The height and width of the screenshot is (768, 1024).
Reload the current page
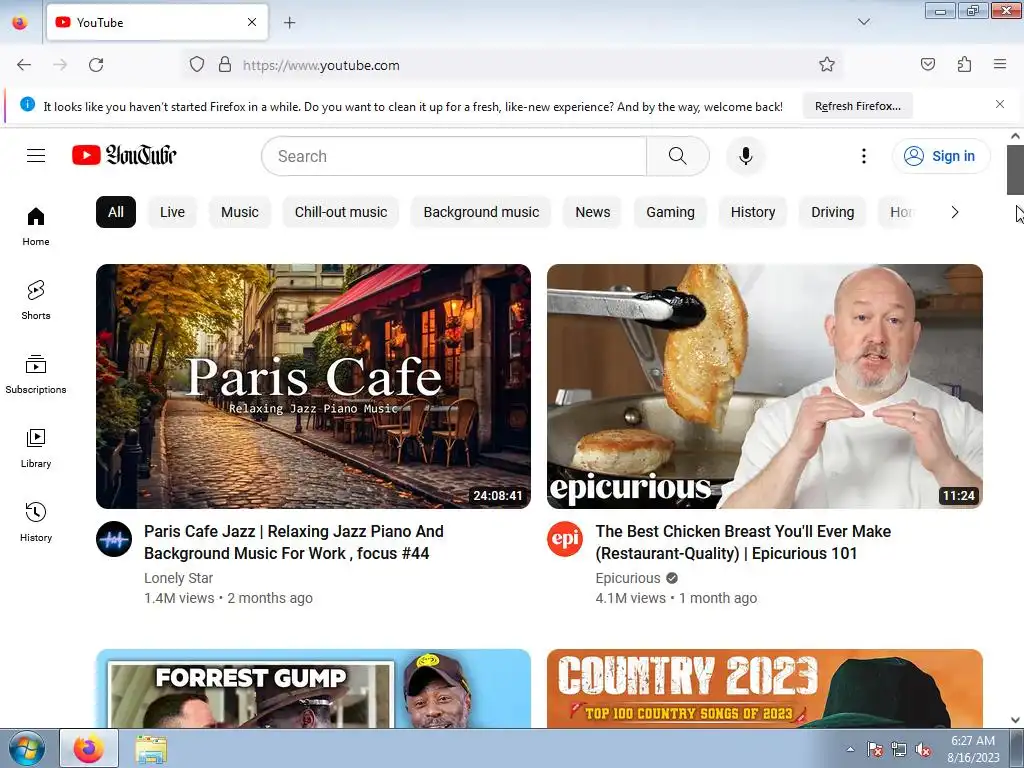[x=96, y=65]
